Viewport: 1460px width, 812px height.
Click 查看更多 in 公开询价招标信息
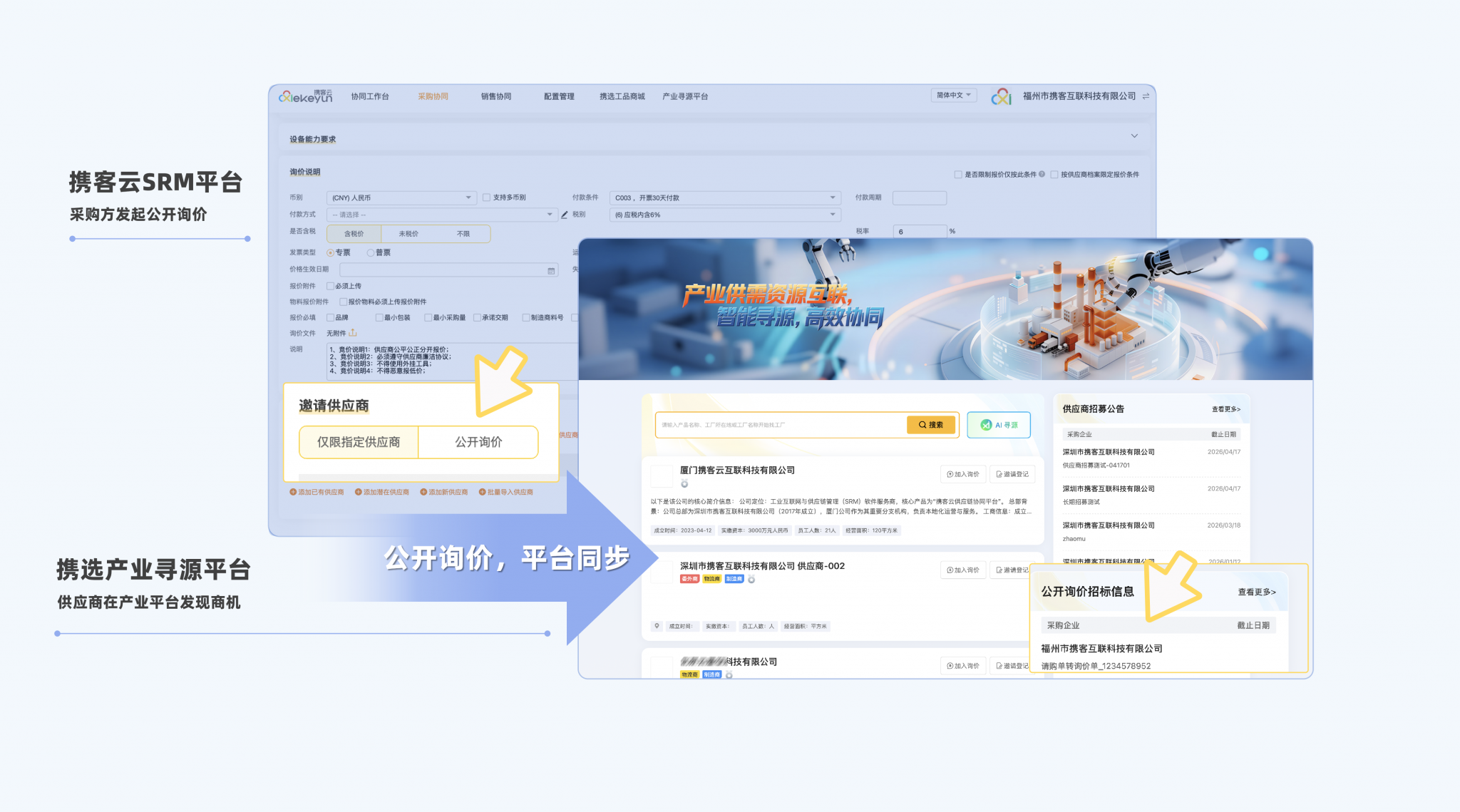[x=1257, y=592]
